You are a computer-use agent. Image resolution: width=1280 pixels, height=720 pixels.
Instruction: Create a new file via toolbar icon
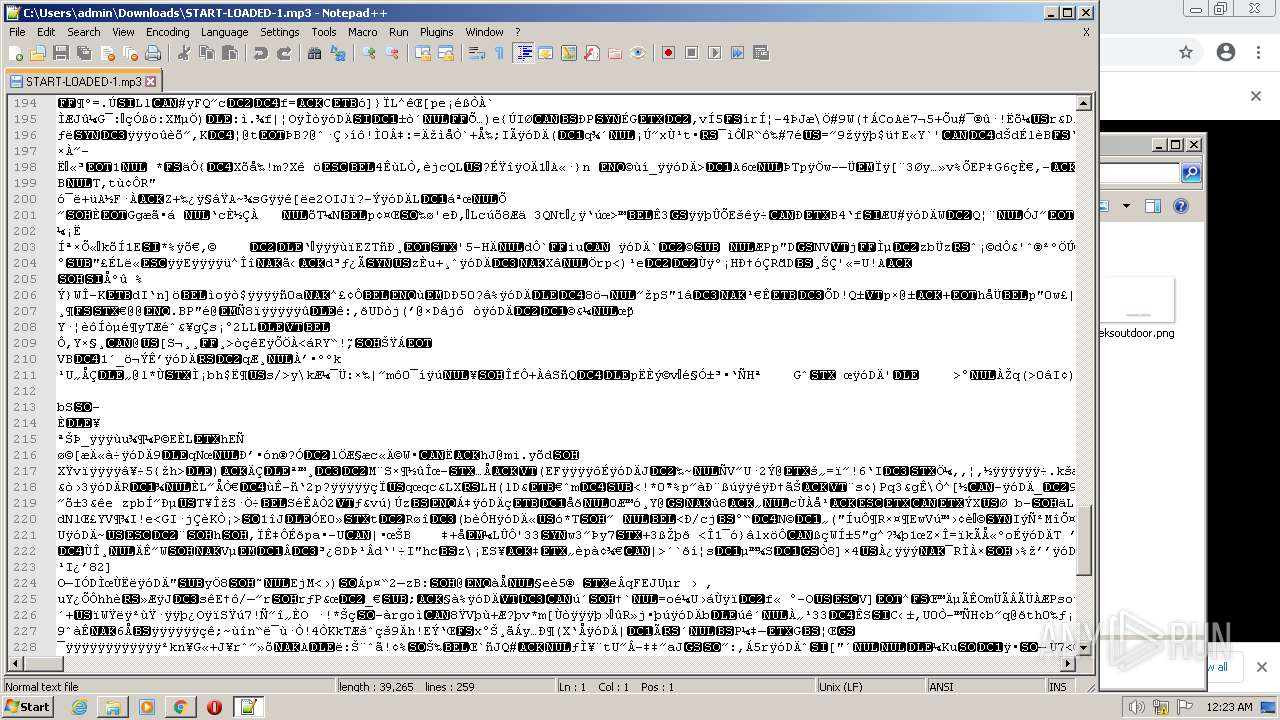[16, 53]
